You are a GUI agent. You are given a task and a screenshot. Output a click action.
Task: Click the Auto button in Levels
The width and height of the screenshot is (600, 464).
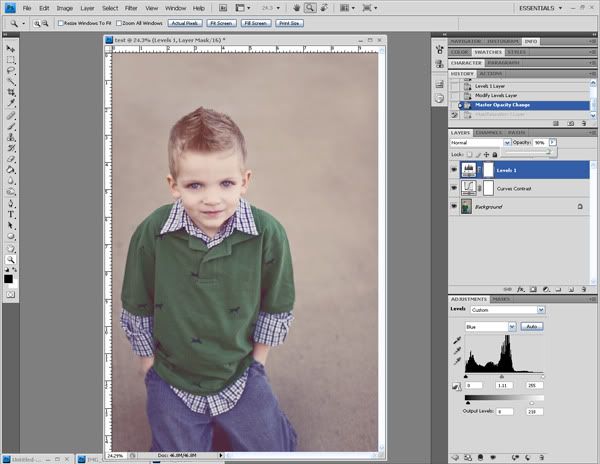click(532, 326)
